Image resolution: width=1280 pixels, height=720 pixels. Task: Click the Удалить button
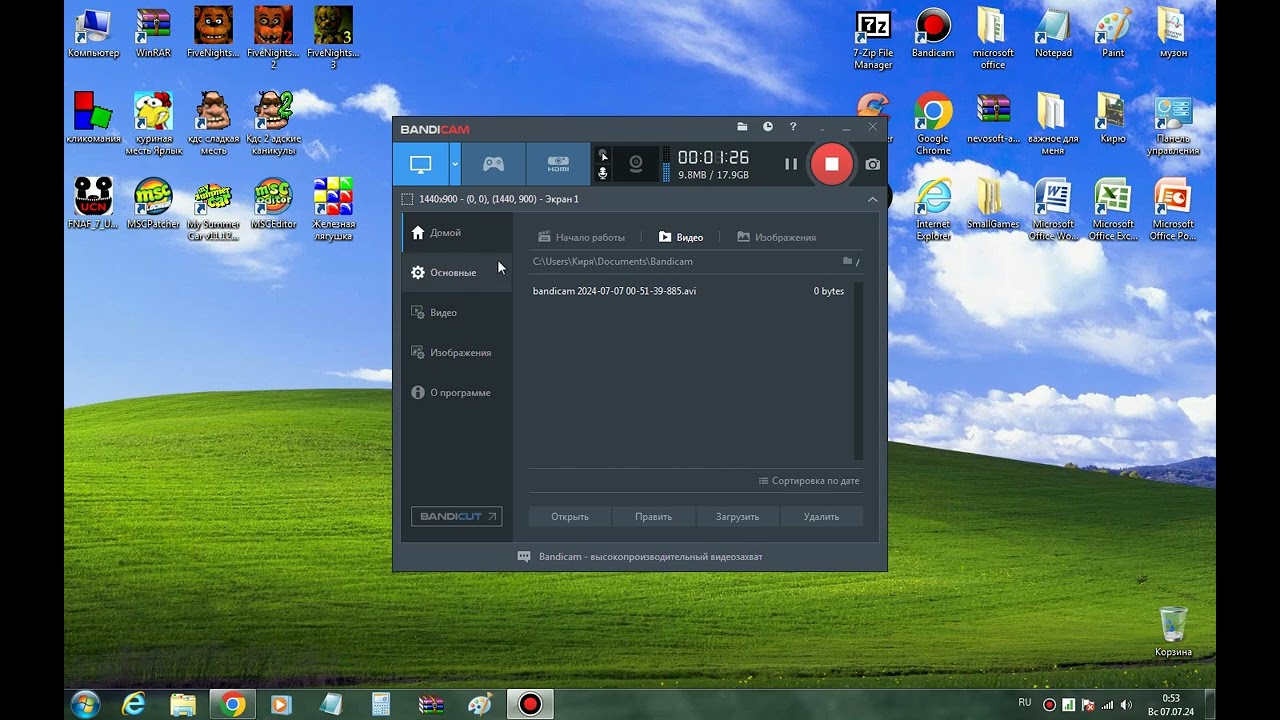pyautogui.click(x=821, y=517)
